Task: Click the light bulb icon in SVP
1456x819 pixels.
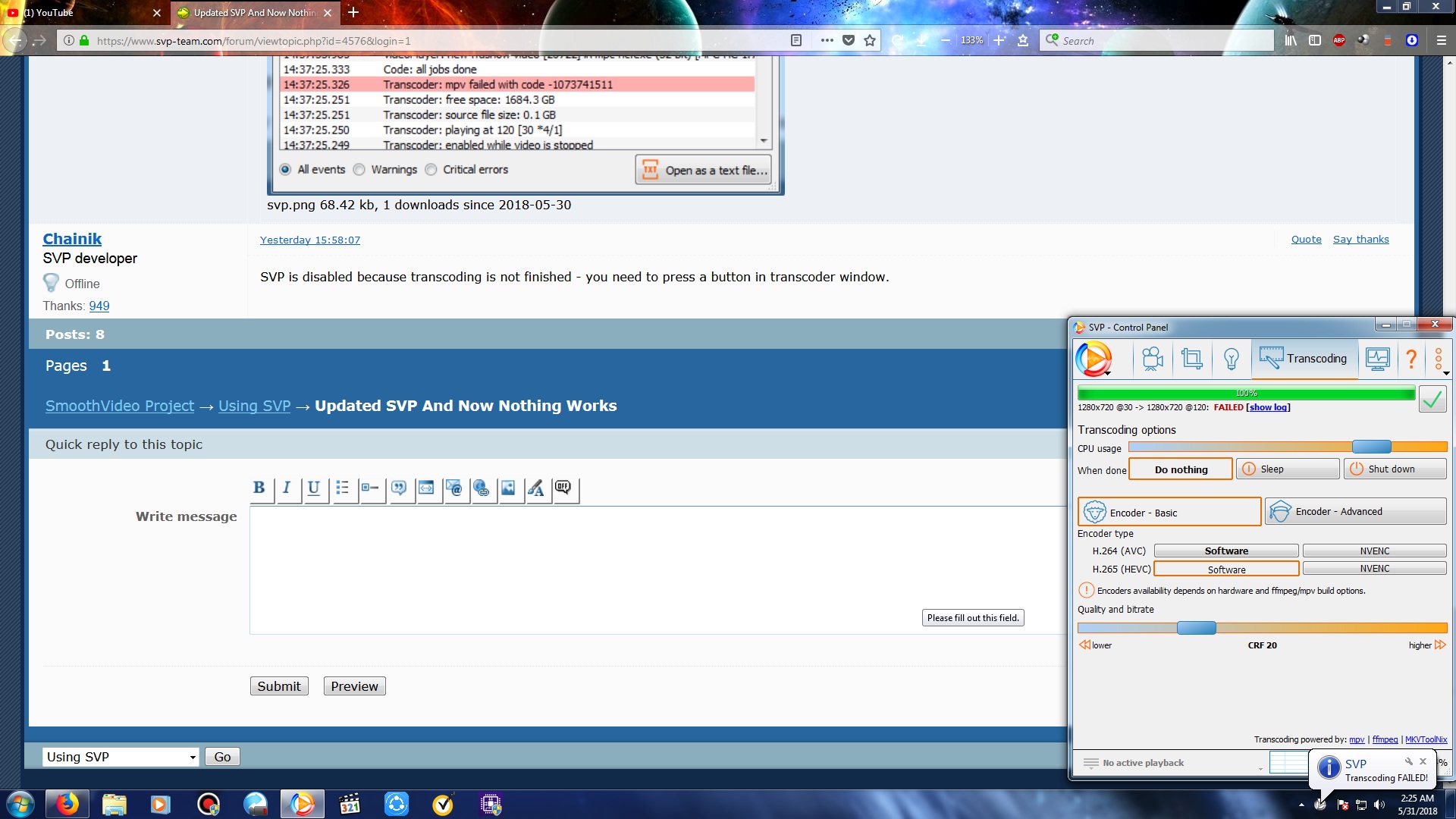Action: point(1231,359)
